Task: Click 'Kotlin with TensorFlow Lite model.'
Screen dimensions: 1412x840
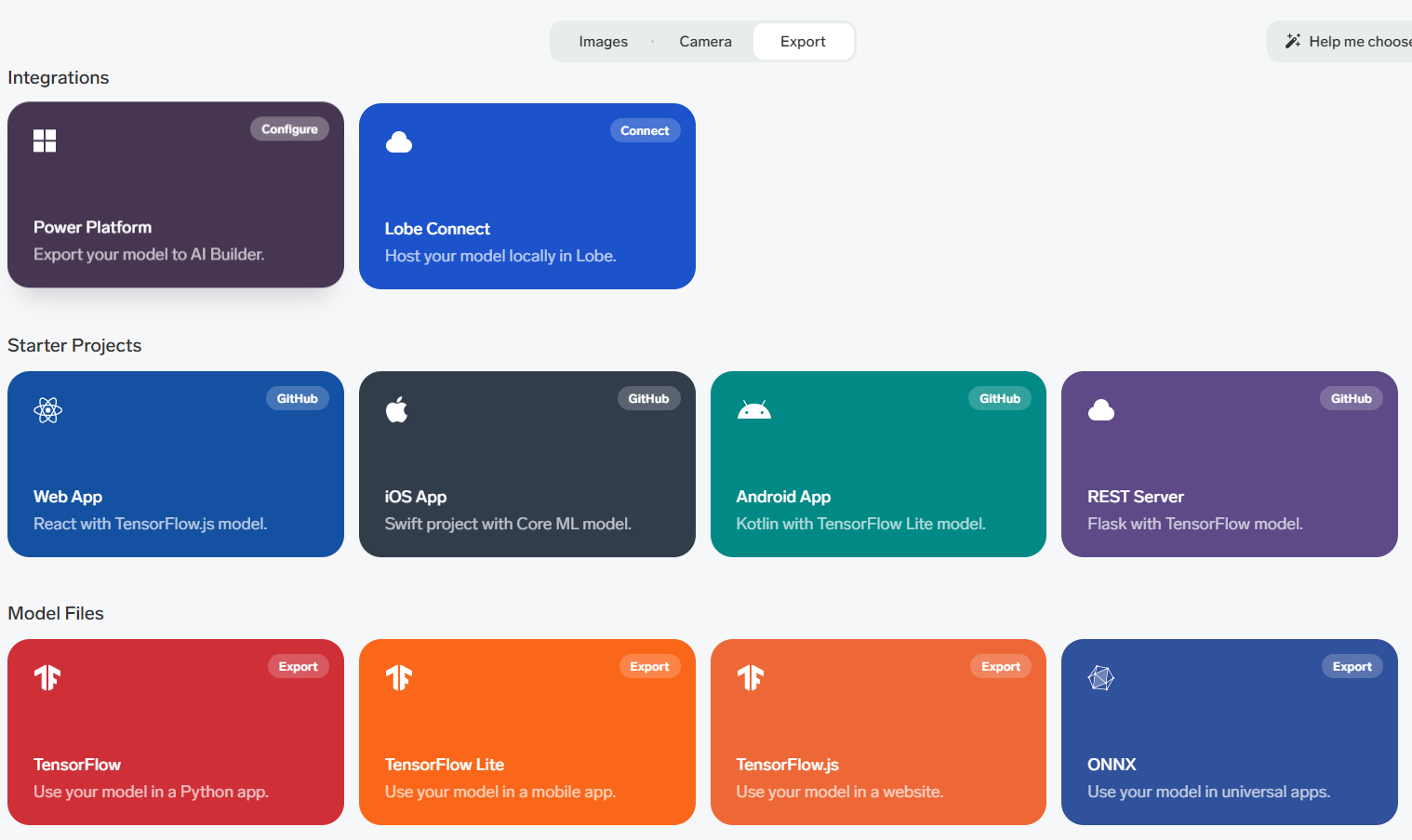Action: (861, 524)
